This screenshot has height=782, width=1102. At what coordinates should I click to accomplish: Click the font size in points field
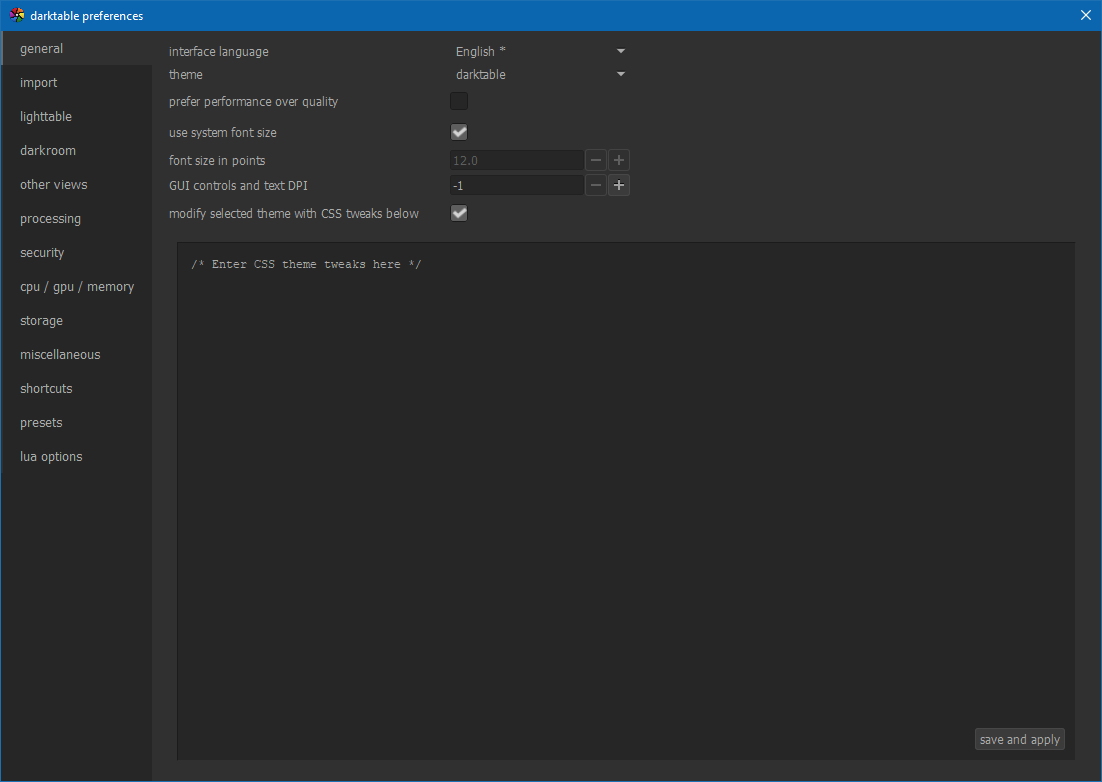[x=517, y=160]
